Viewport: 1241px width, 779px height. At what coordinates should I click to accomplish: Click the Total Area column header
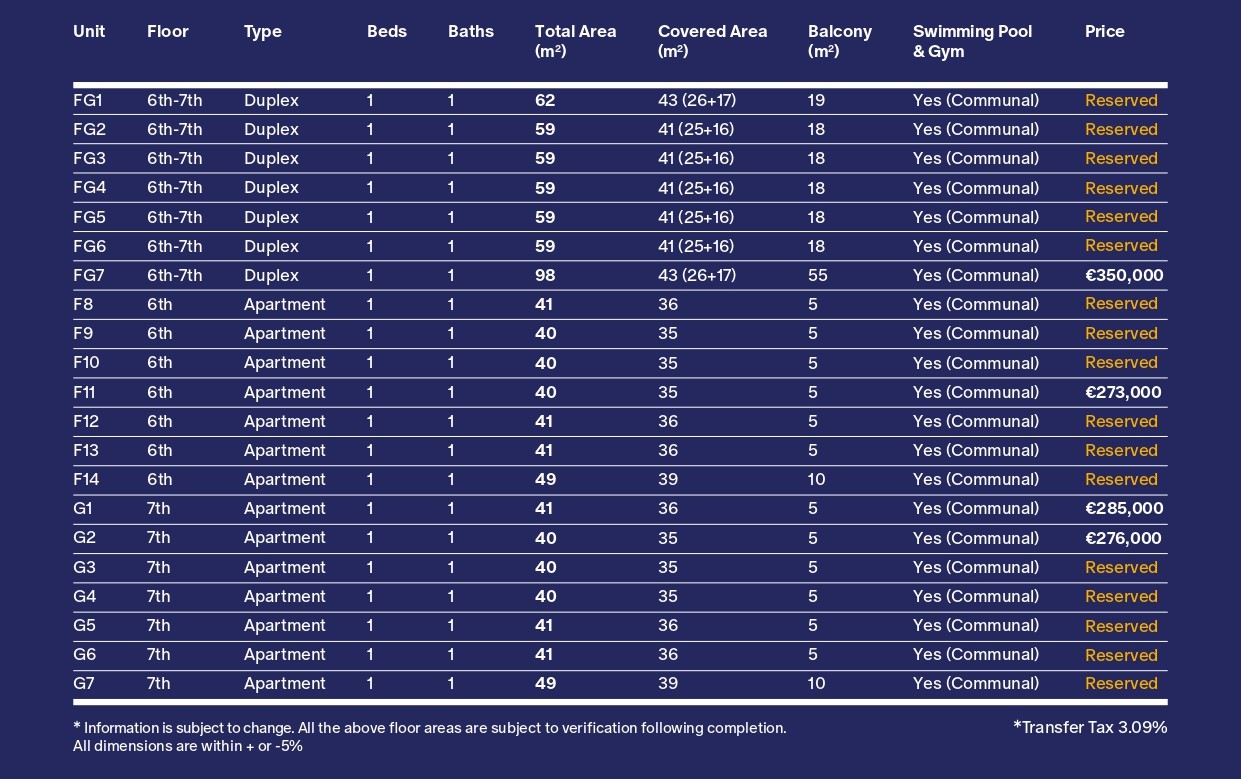coord(575,41)
